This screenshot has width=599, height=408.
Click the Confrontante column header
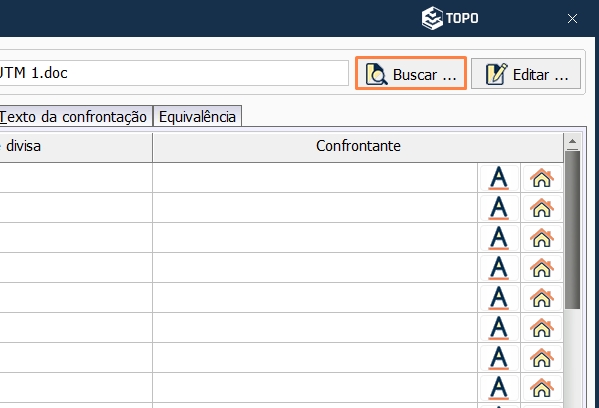(358, 147)
